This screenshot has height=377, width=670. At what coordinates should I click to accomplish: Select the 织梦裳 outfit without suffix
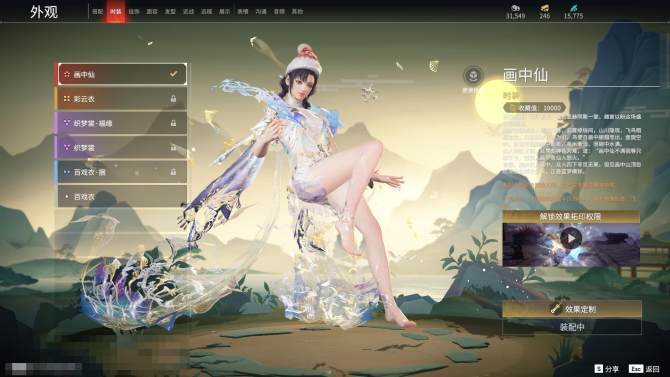coord(122,147)
